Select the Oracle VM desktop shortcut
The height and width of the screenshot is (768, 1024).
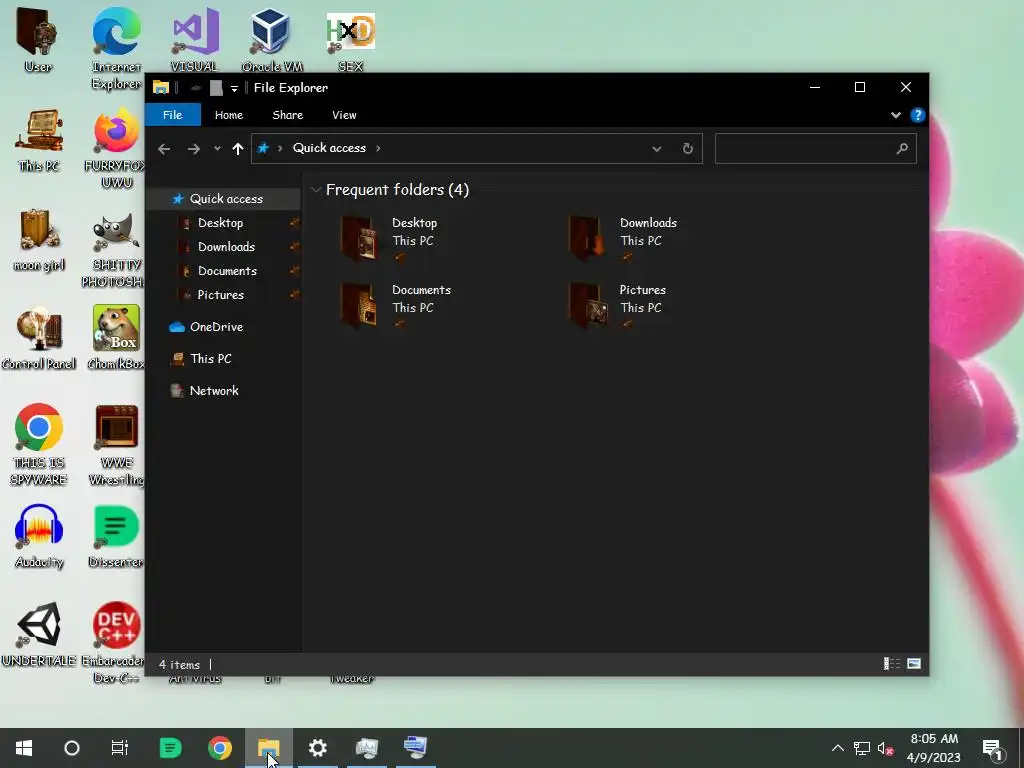point(272,41)
